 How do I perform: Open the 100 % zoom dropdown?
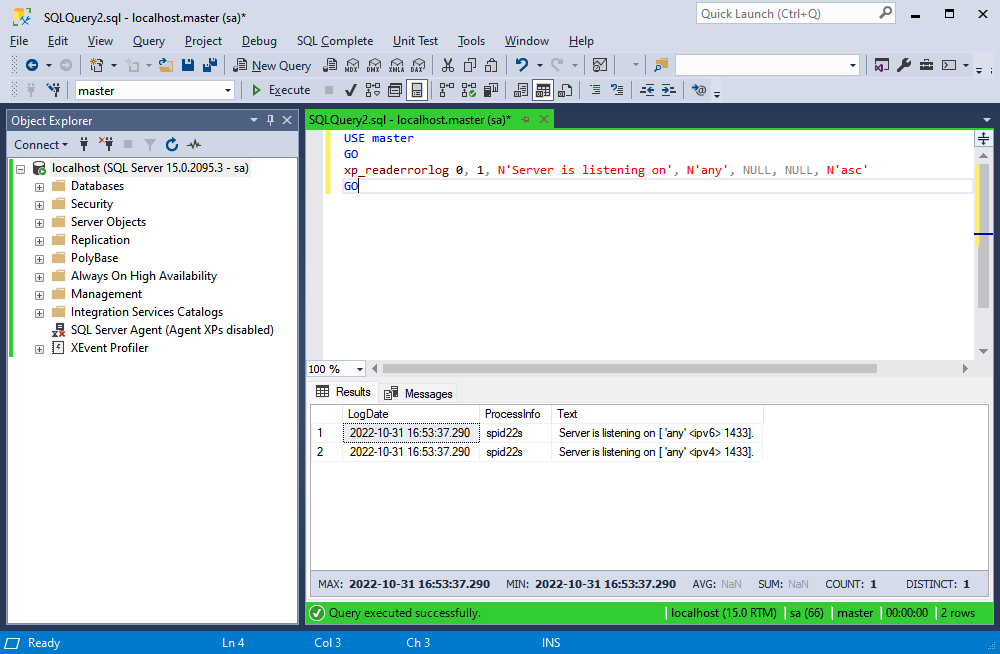pos(360,369)
